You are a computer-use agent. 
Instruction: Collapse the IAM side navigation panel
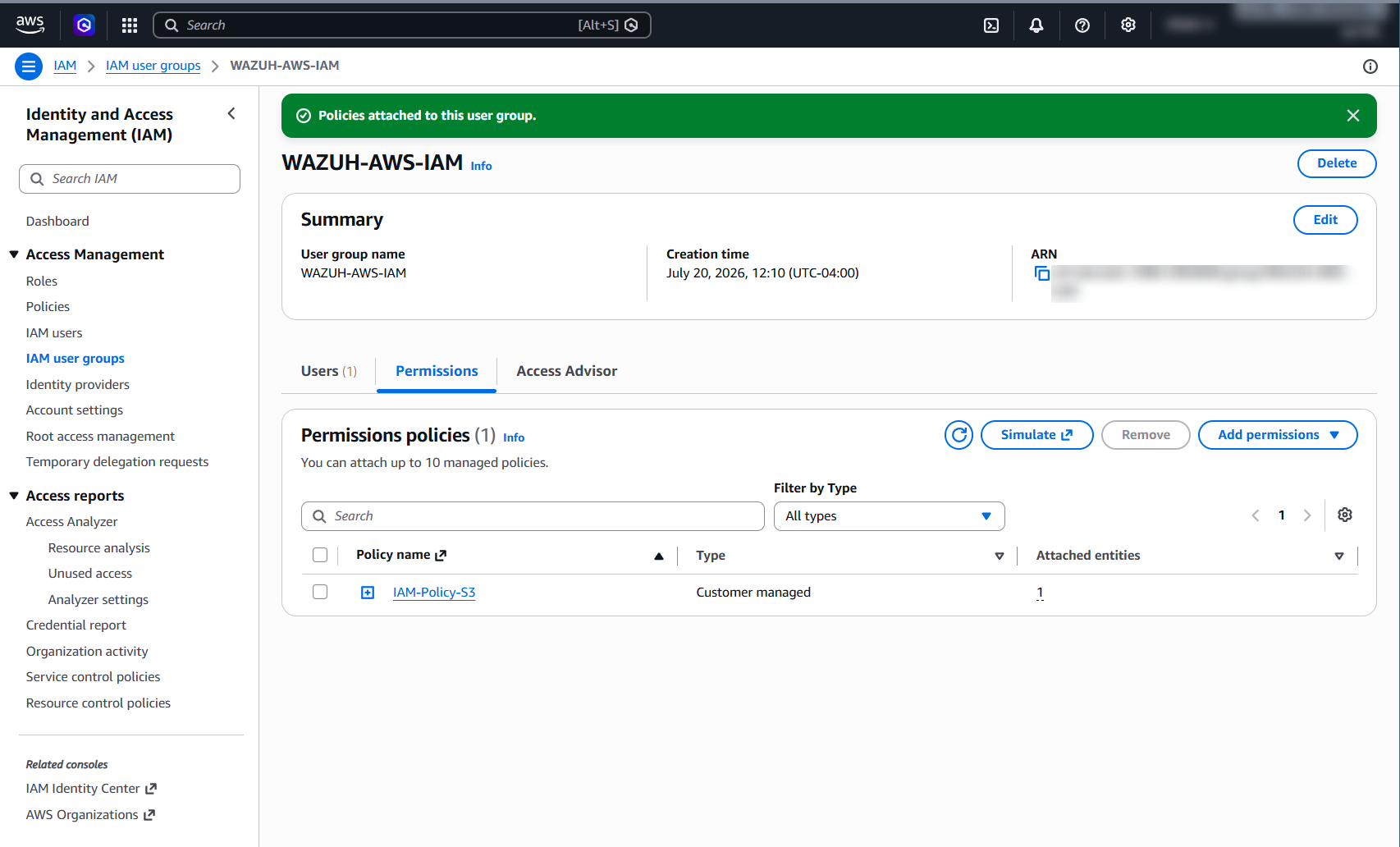(231, 114)
